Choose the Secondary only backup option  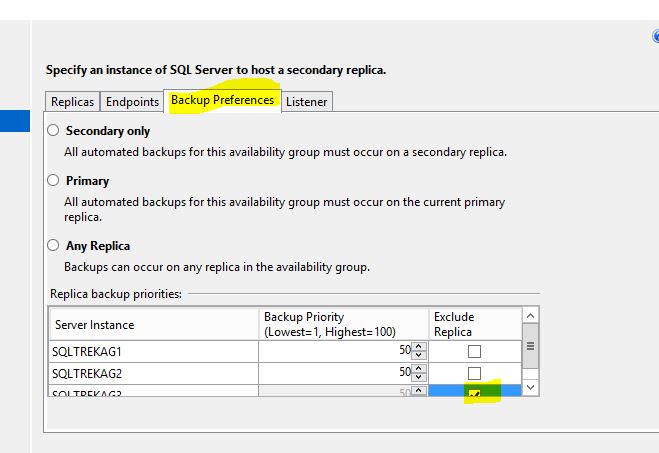(x=54, y=131)
